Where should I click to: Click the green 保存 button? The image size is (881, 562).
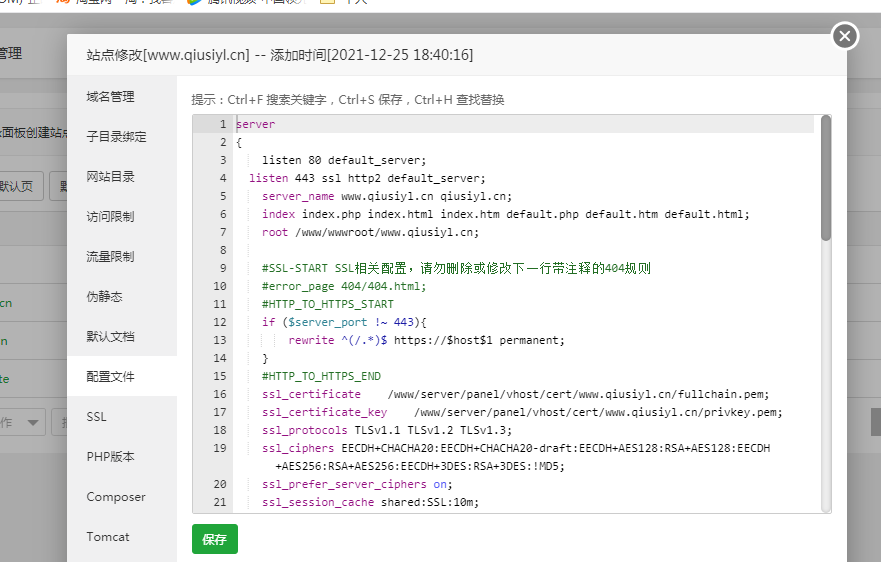215,539
